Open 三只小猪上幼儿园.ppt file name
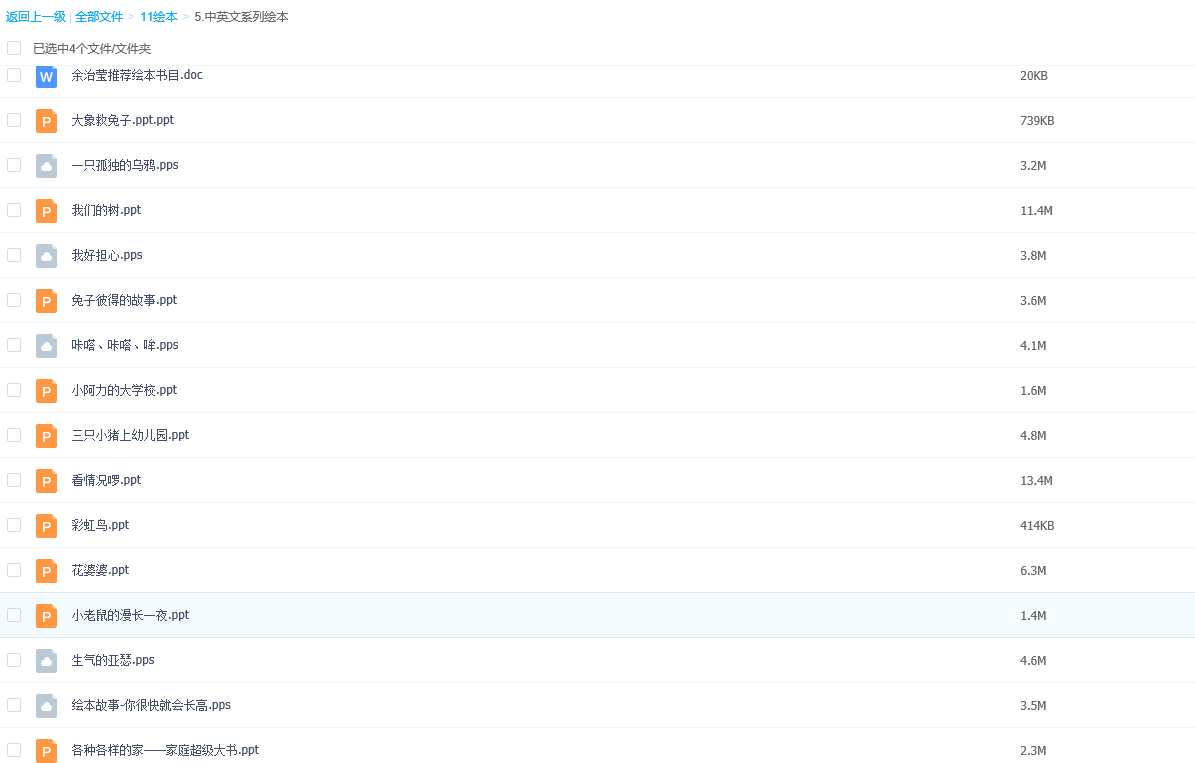Screen dimensions: 1195x763 point(130,435)
